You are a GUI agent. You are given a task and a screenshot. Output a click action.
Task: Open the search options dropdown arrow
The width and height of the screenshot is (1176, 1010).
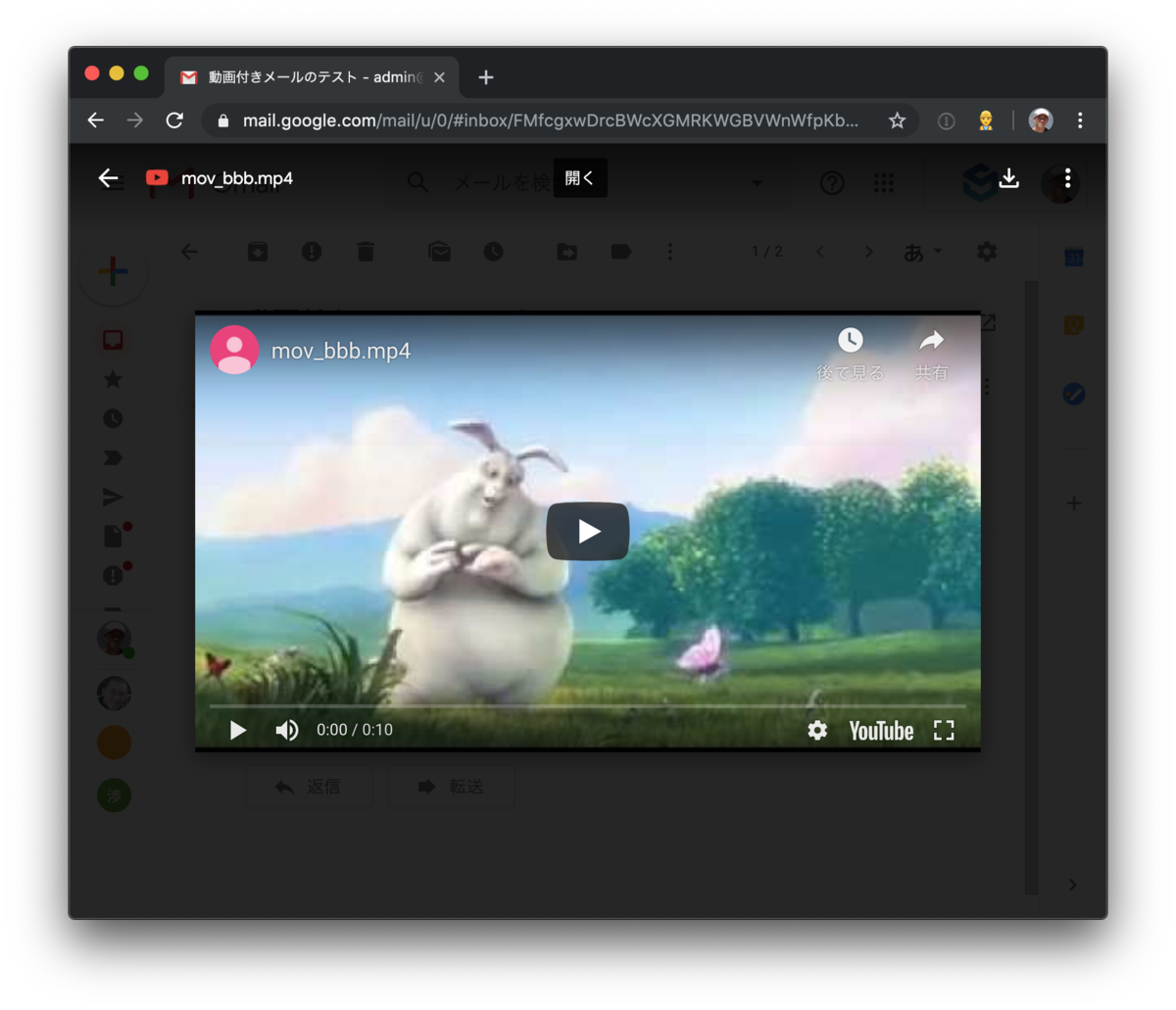click(757, 183)
